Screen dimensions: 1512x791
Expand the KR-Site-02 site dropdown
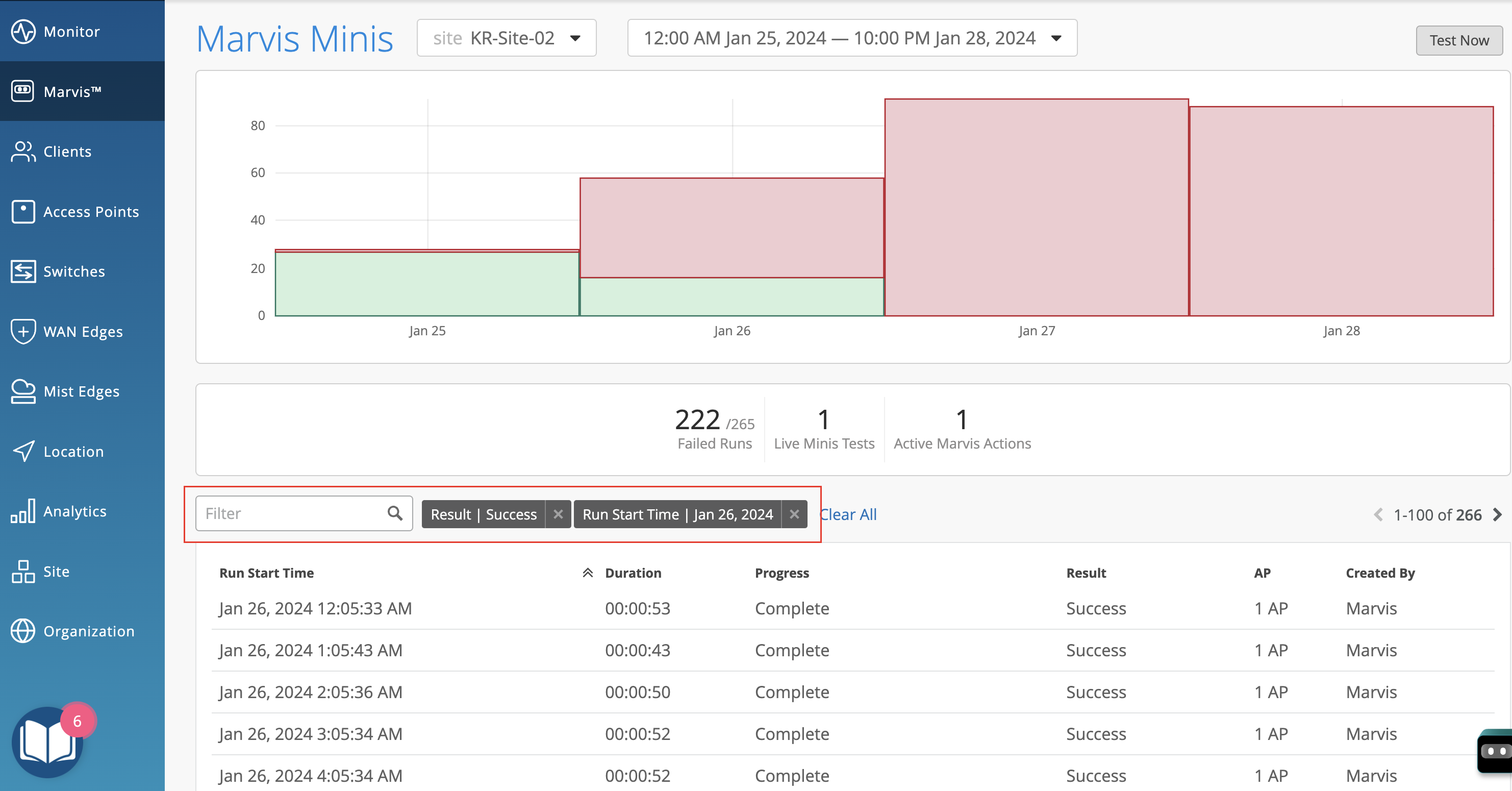click(x=507, y=38)
